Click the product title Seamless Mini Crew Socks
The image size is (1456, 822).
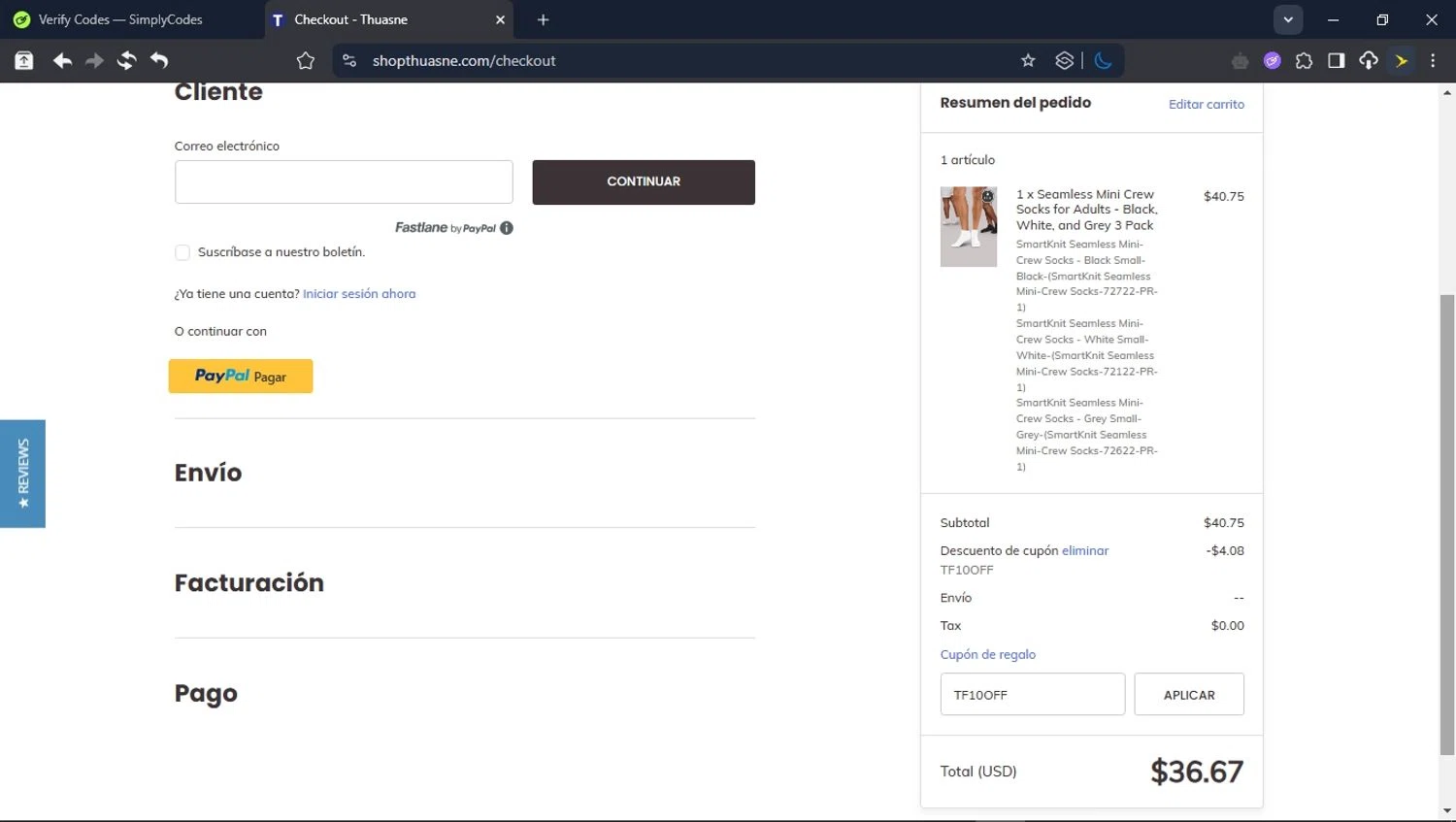pos(1087,210)
